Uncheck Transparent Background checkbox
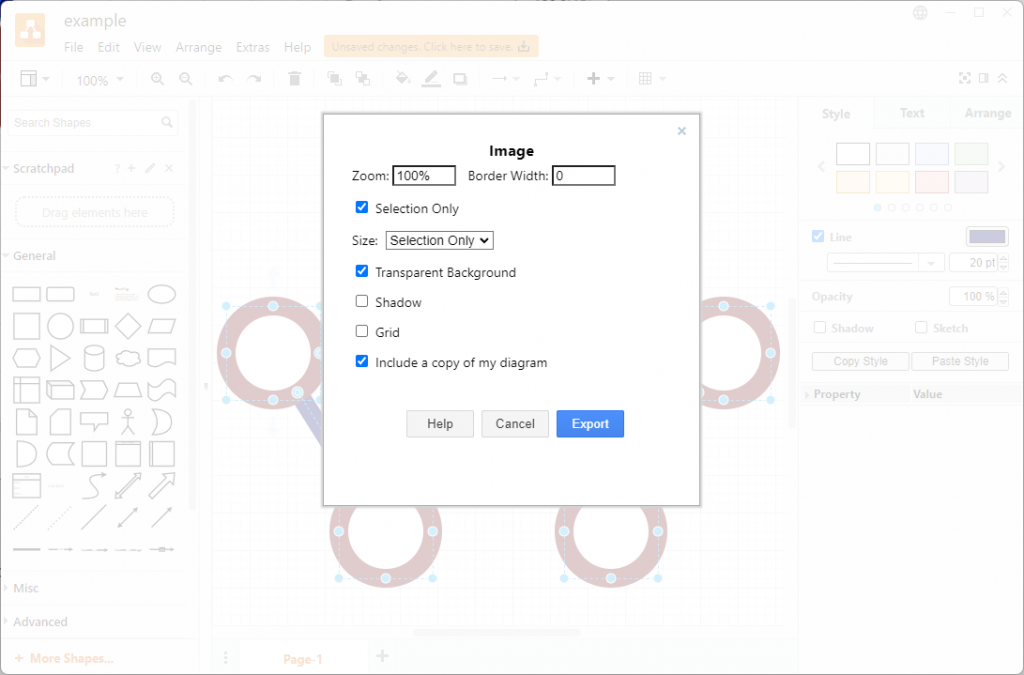1024x675 pixels. 362,271
